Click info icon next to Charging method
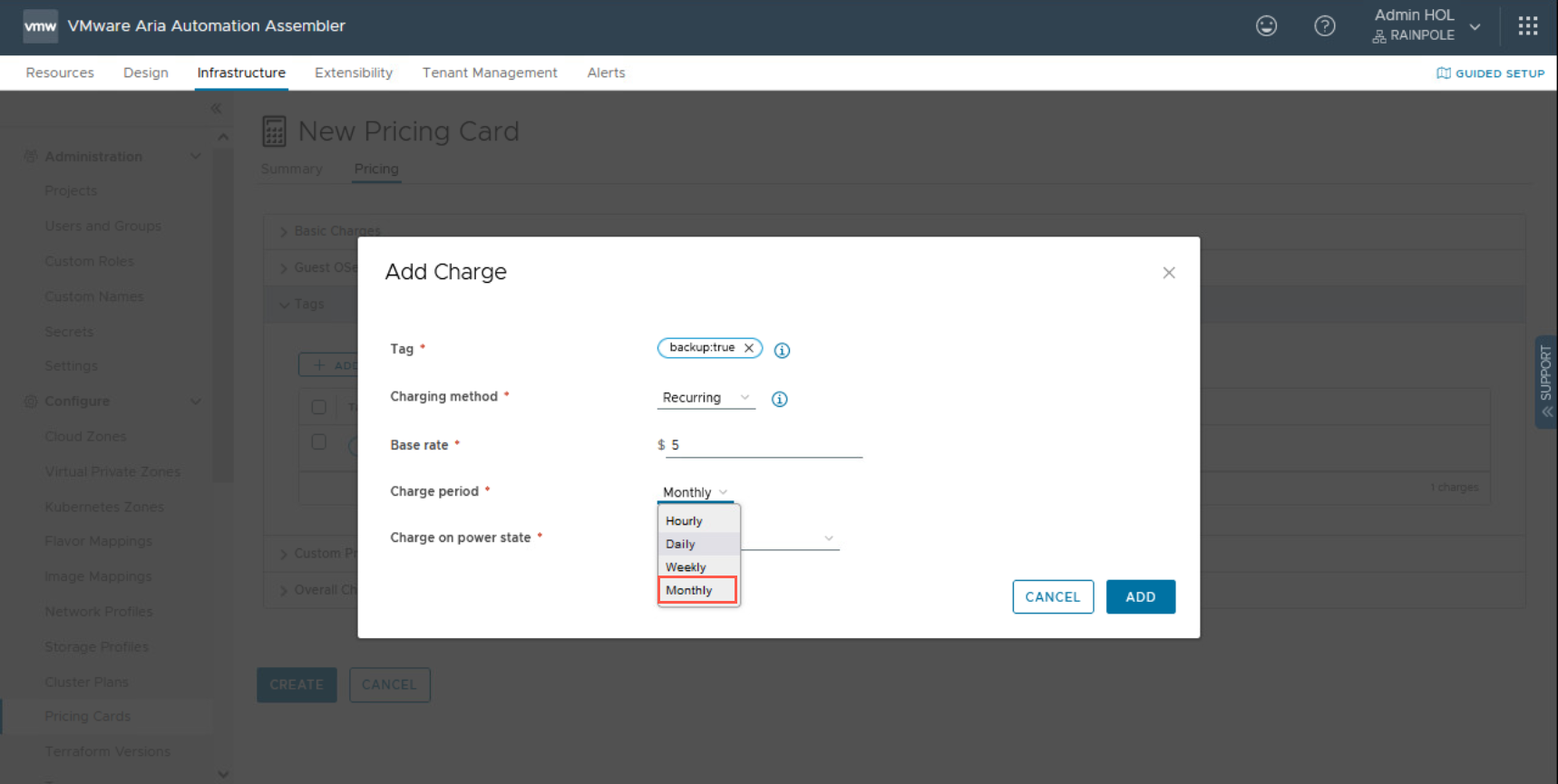This screenshot has width=1558, height=784. (779, 399)
